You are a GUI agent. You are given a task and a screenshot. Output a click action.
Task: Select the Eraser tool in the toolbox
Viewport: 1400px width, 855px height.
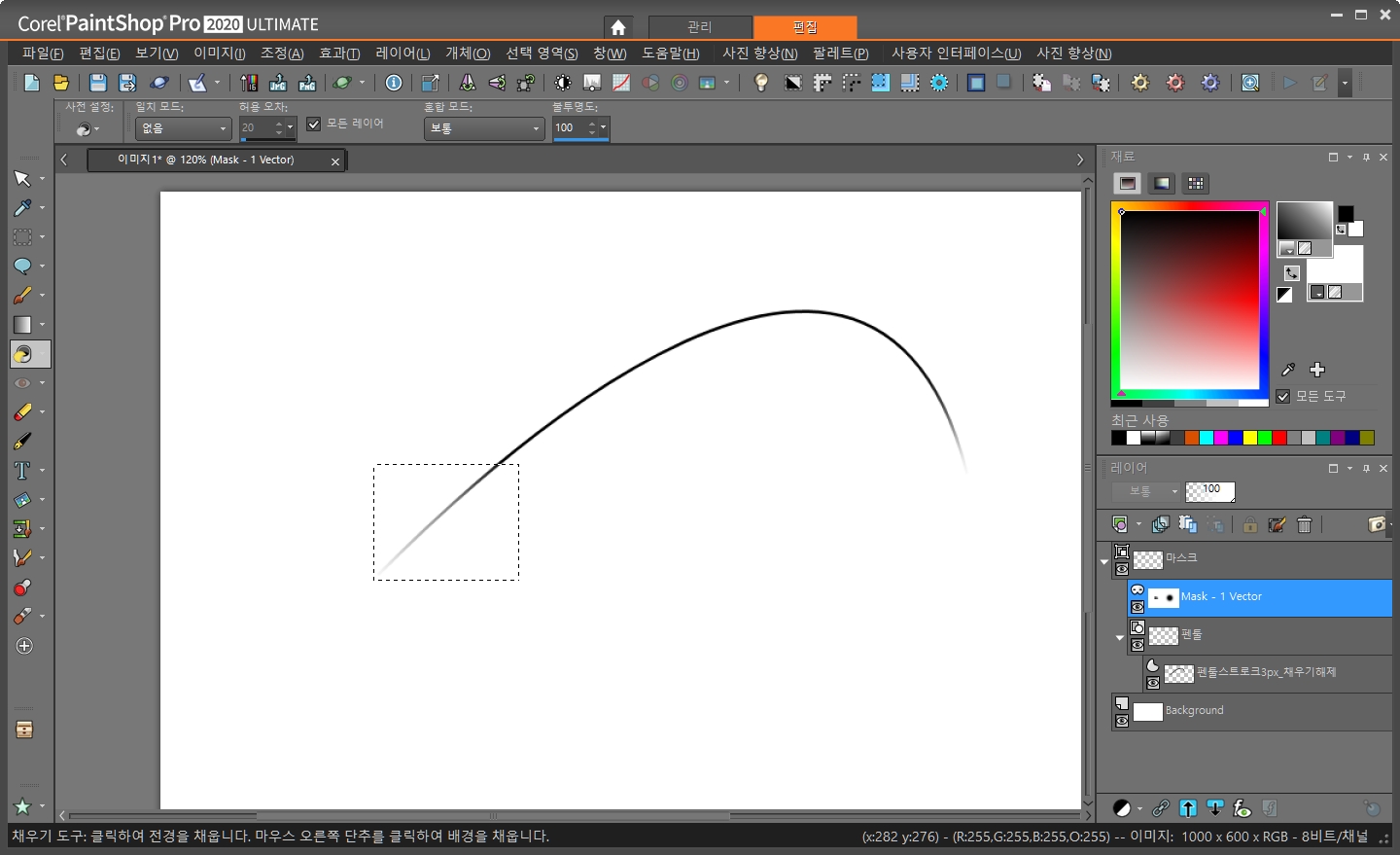pyautogui.click(x=22, y=412)
